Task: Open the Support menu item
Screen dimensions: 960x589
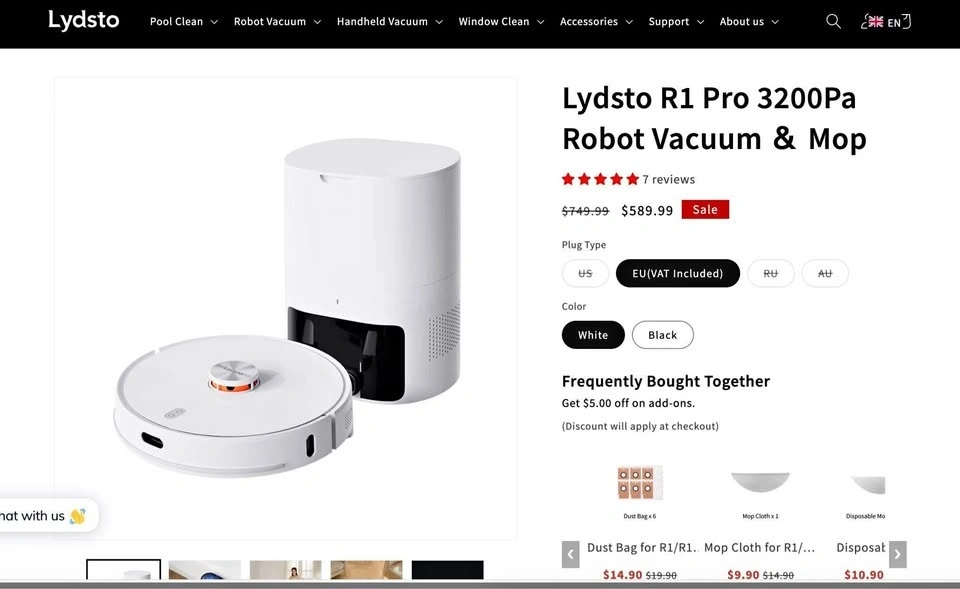Action: (676, 21)
